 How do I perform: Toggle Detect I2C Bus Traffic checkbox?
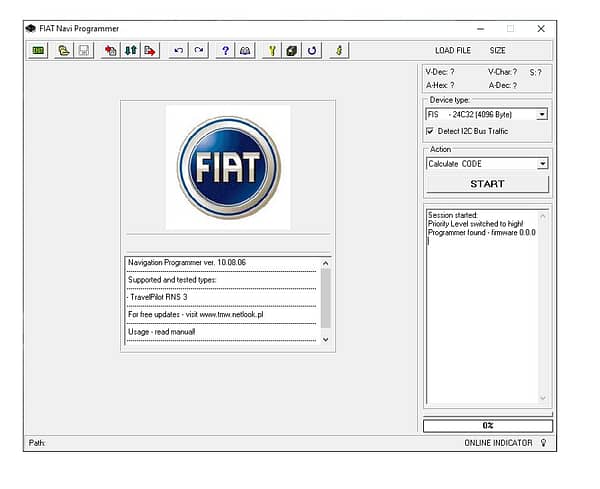(430, 131)
